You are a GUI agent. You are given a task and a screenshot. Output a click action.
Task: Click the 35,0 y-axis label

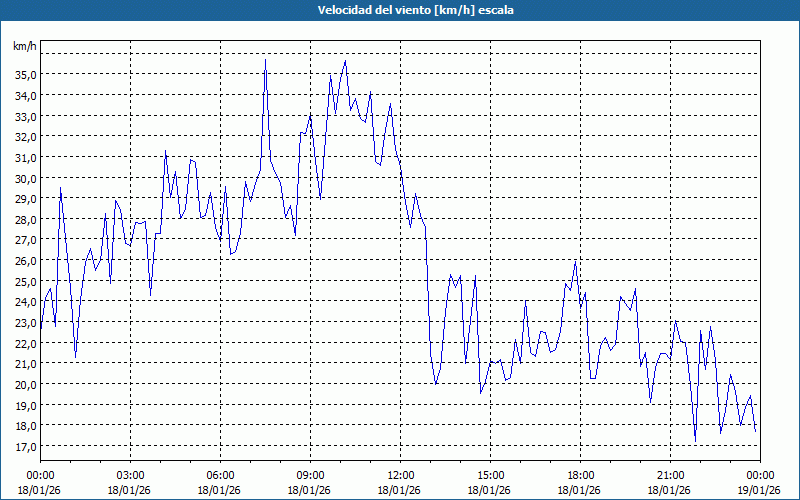point(25,74)
